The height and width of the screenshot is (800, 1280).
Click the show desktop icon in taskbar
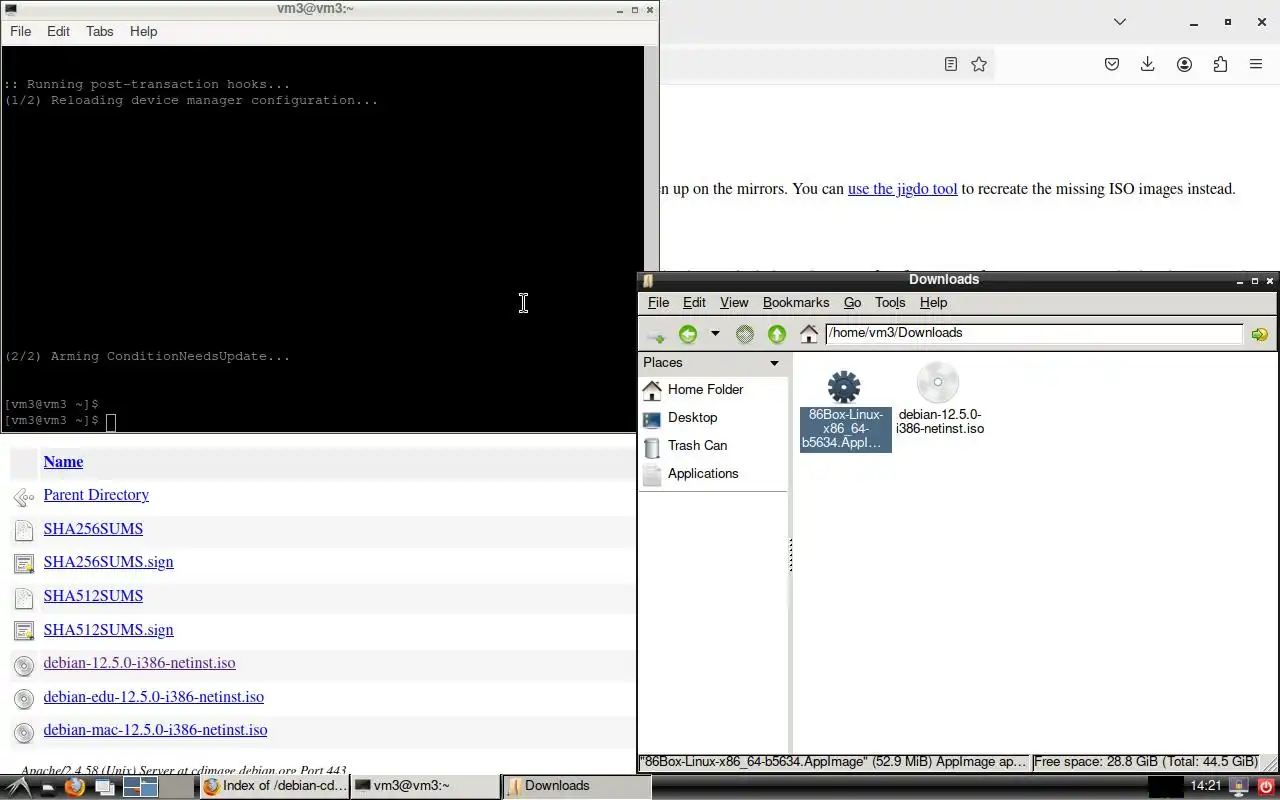104,787
